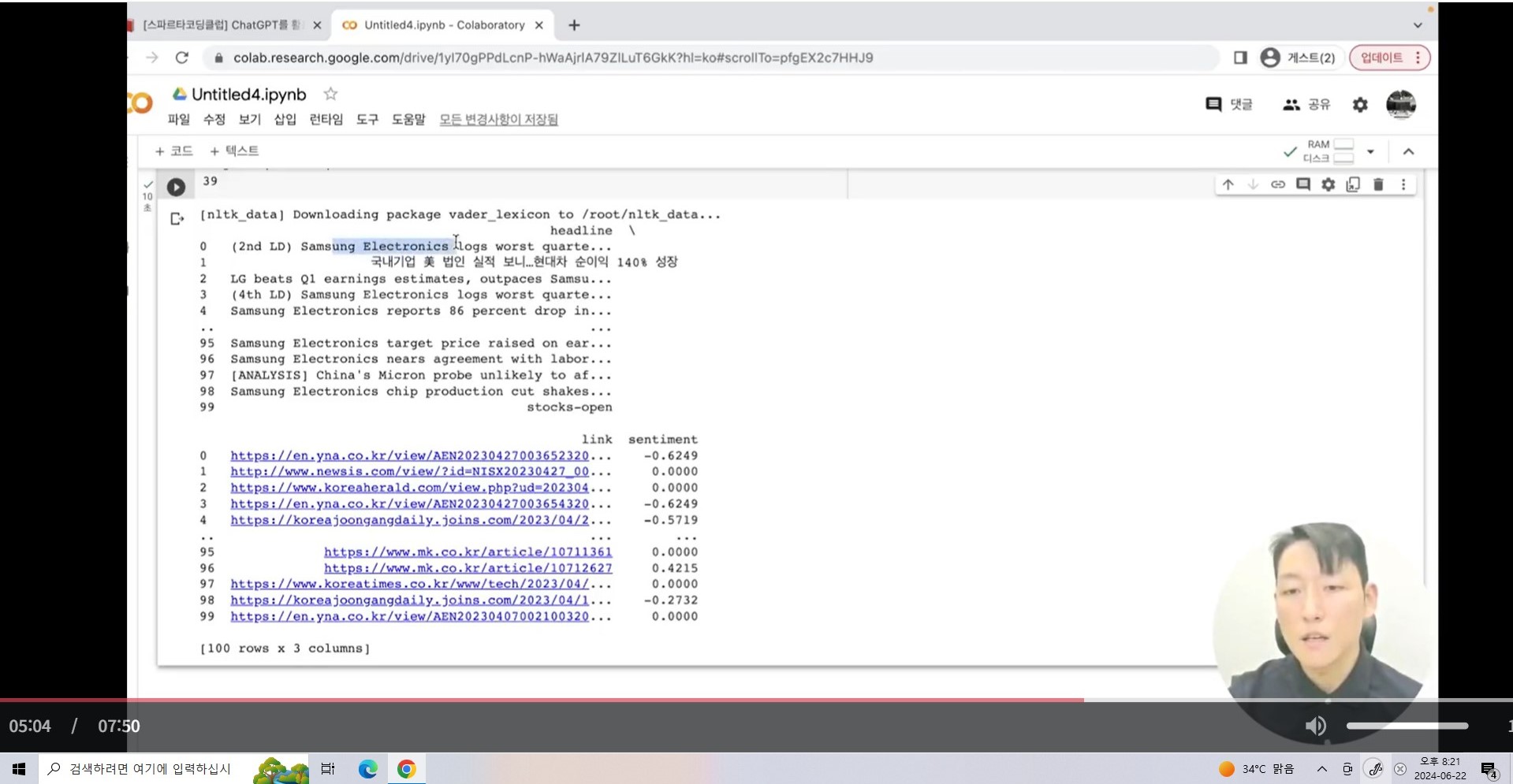Click 모든 변경사항이 저장됨 link
Screen dimensions: 1513x784
tap(498, 119)
